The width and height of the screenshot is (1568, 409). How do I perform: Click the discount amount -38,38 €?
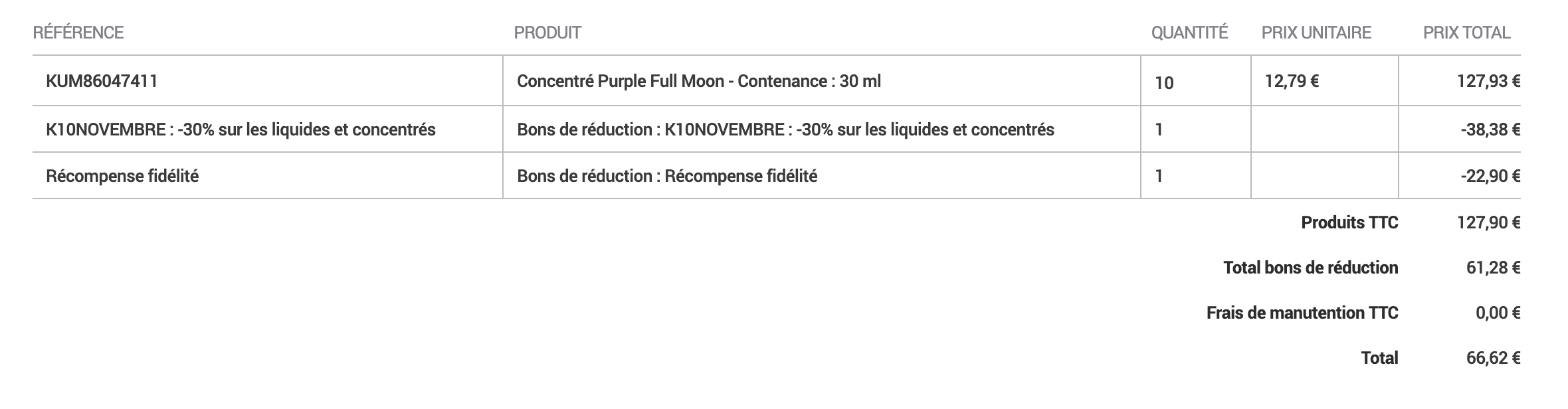tap(1490, 129)
